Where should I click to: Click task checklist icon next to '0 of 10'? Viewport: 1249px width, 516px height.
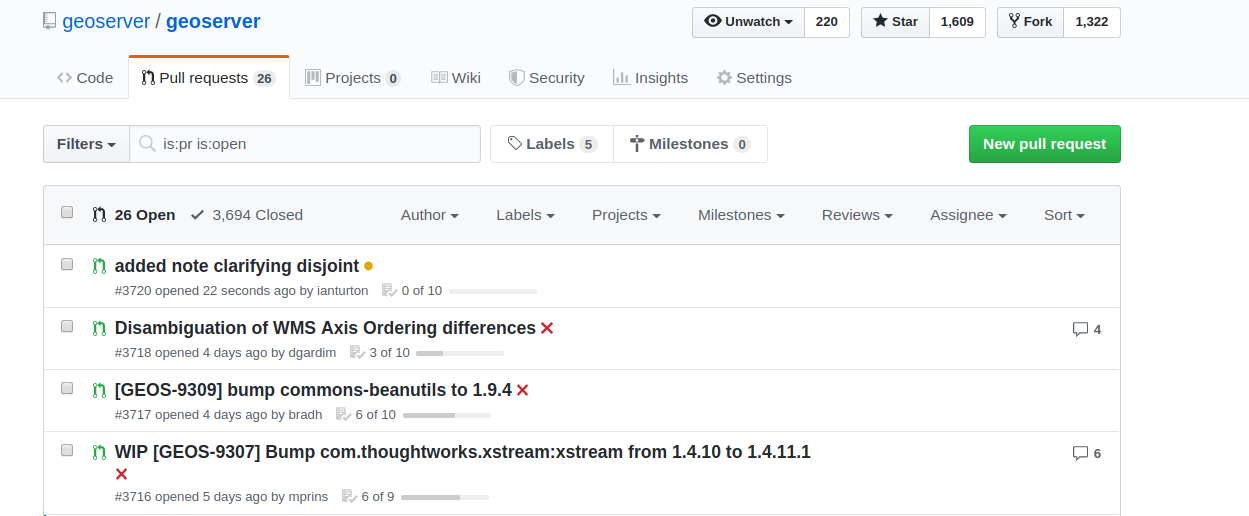(x=389, y=291)
